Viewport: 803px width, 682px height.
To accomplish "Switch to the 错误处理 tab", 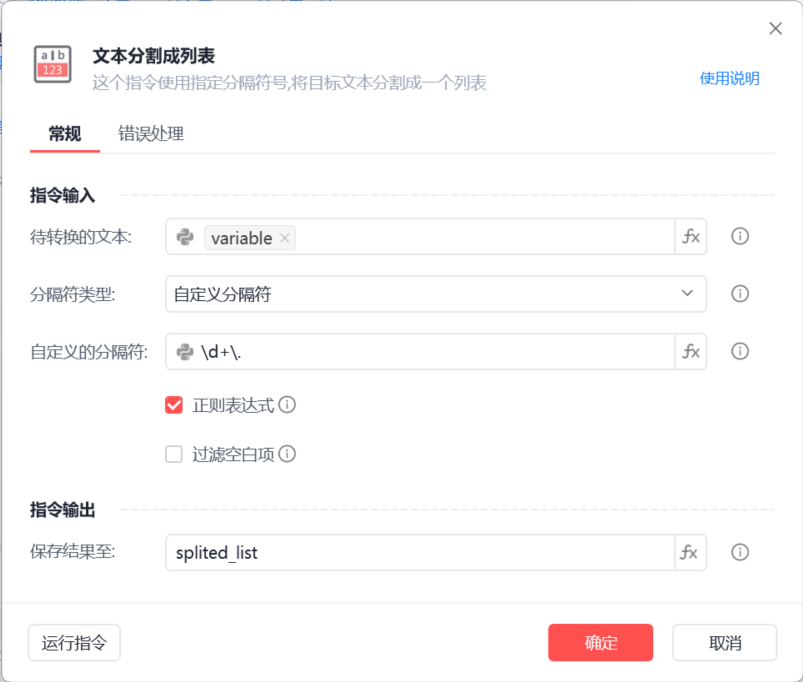I will (151, 134).
